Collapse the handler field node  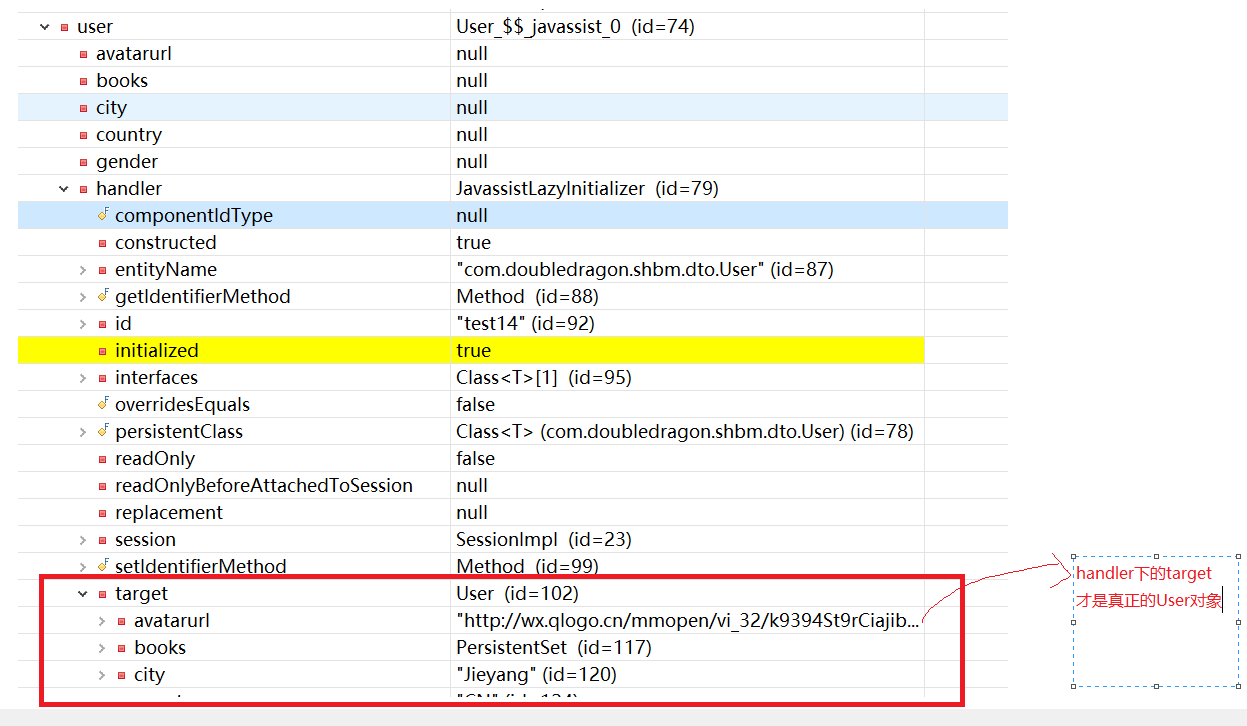(64, 188)
